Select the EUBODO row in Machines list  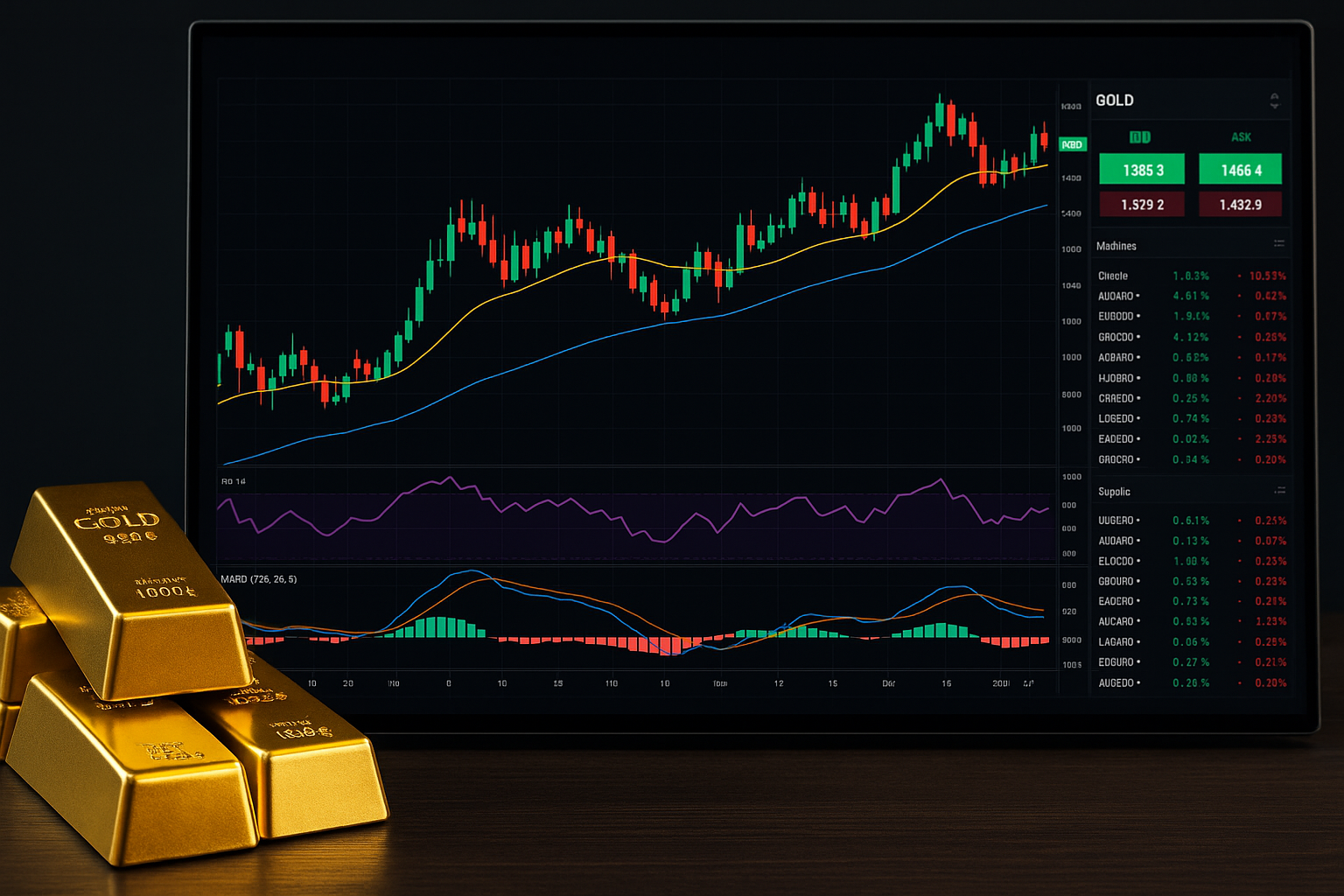tap(1116, 317)
